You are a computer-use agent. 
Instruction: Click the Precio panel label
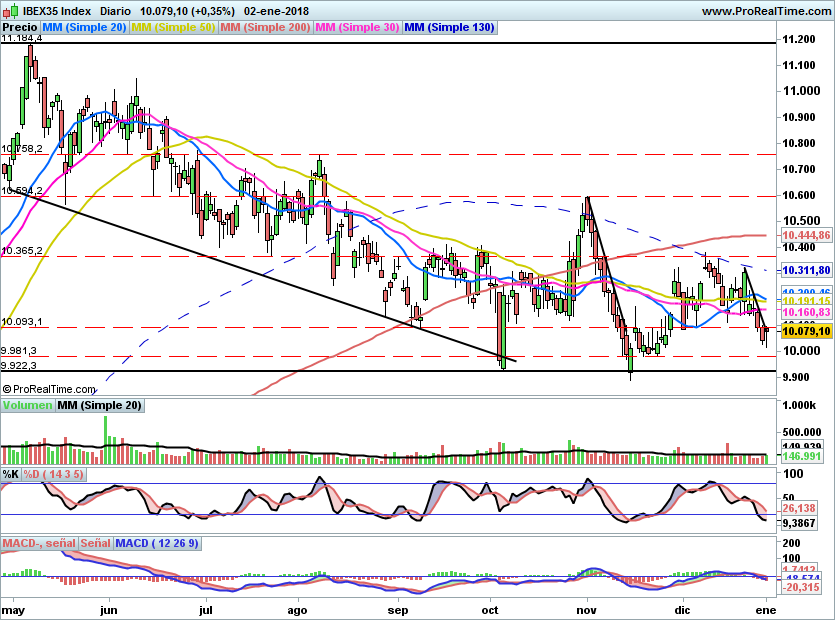20,28
